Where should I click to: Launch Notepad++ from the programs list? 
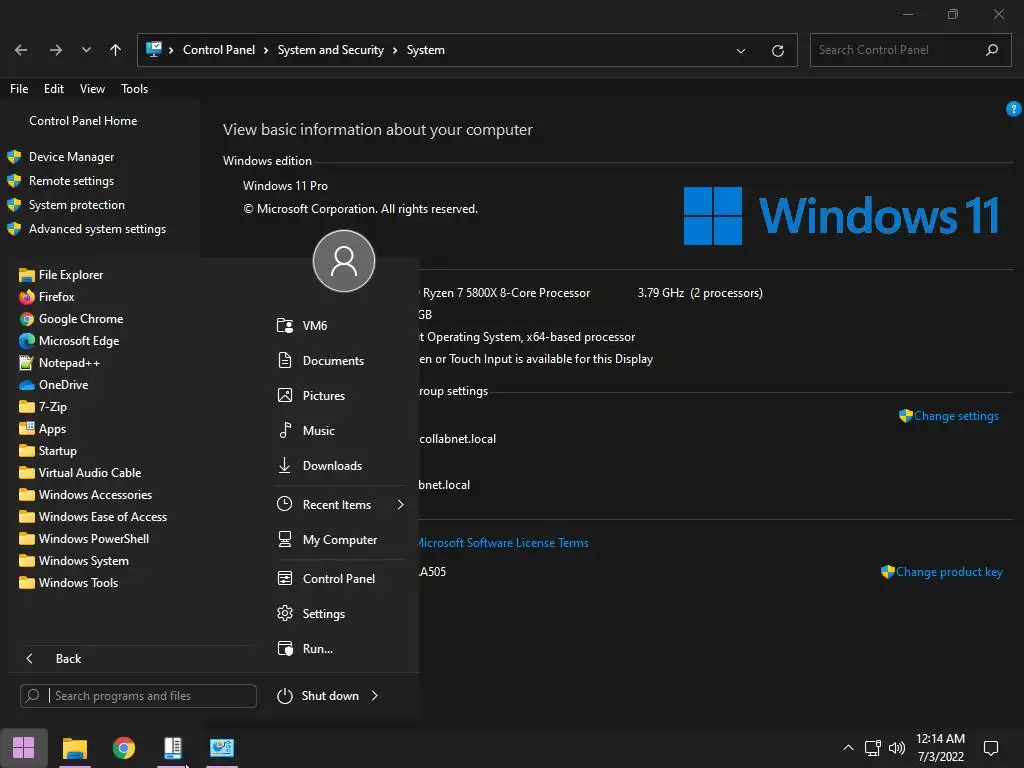tap(69, 363)
